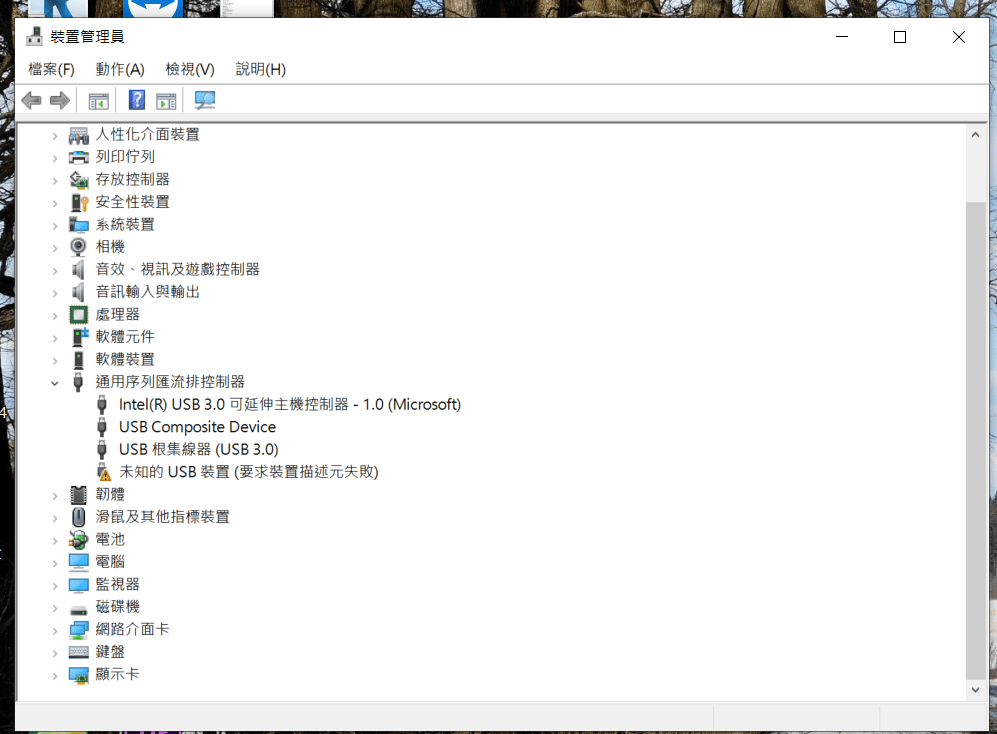Expand the 鍵盤 category
The image size is (997, 734).
[55, 653]
